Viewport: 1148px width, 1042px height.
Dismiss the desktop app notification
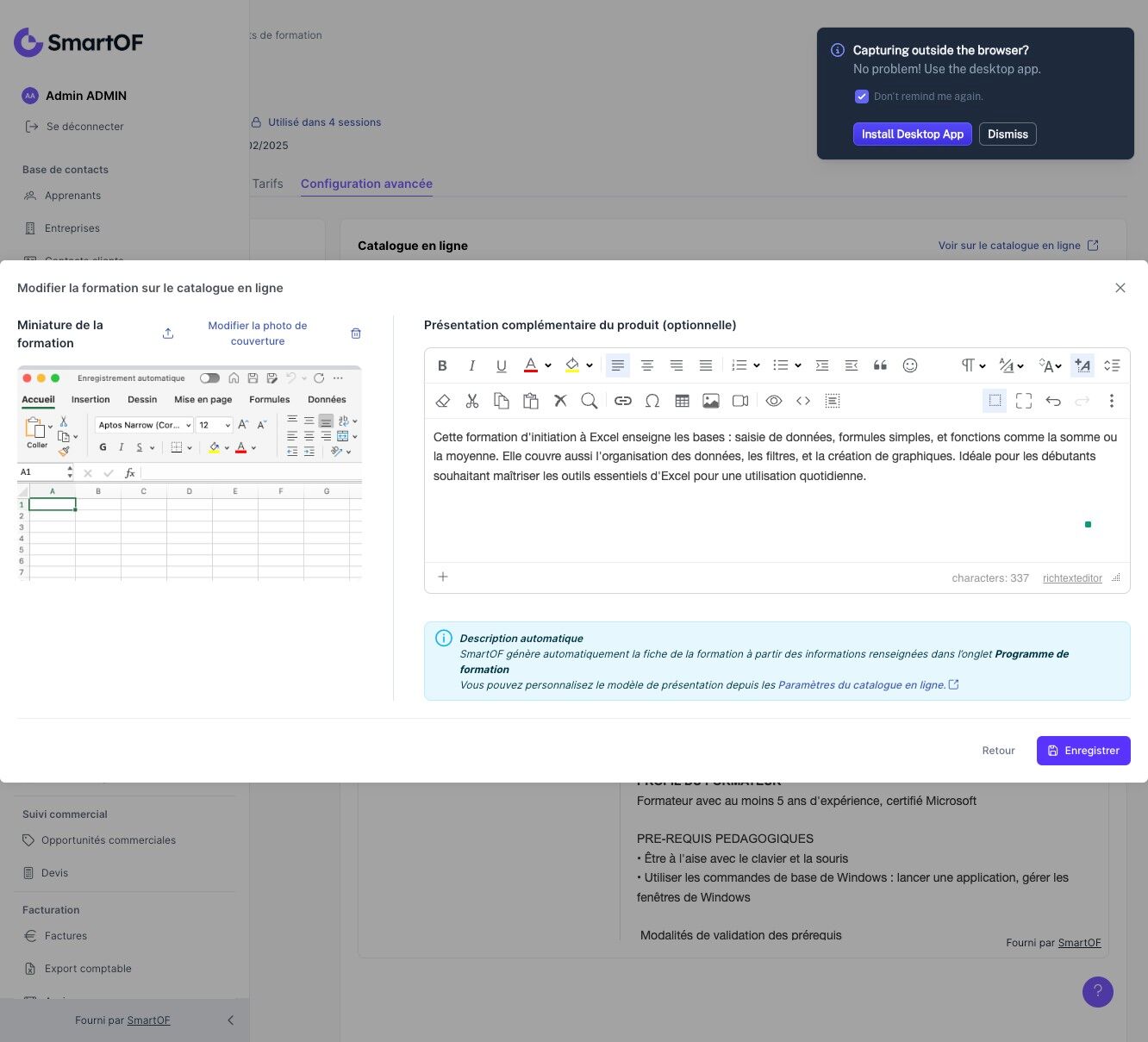1008,134
